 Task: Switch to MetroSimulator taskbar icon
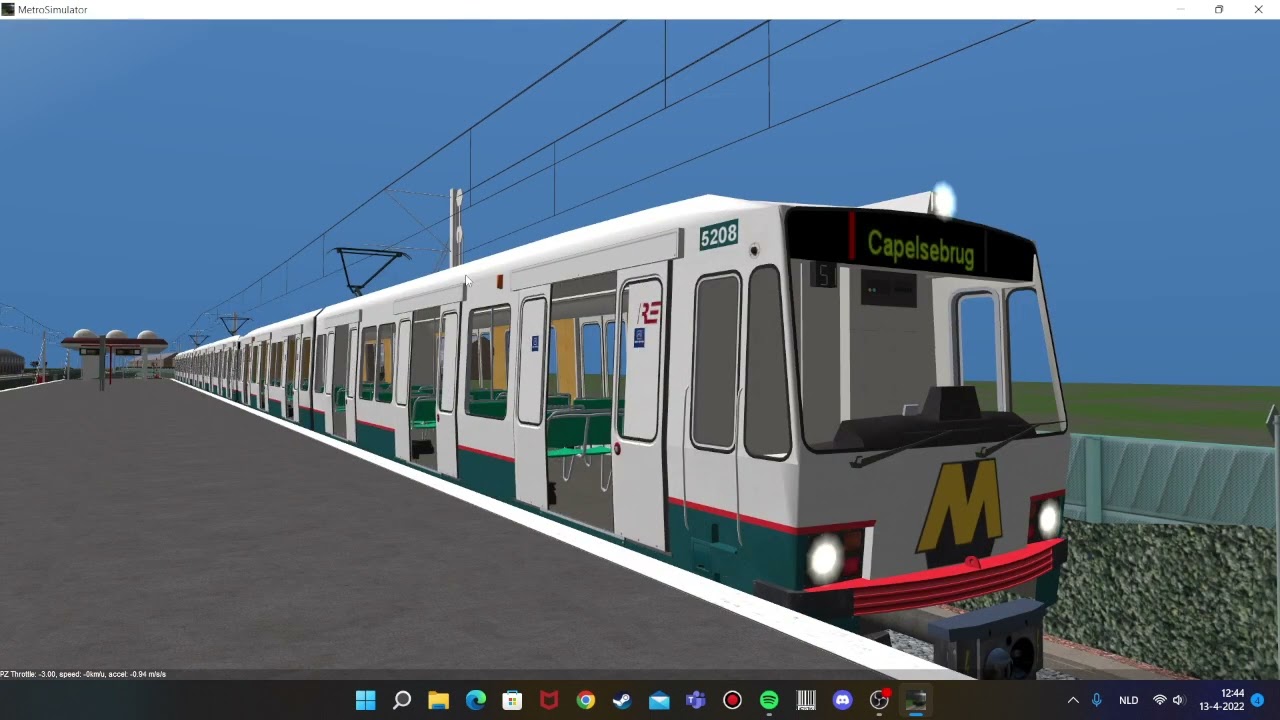tap(916, 700)
